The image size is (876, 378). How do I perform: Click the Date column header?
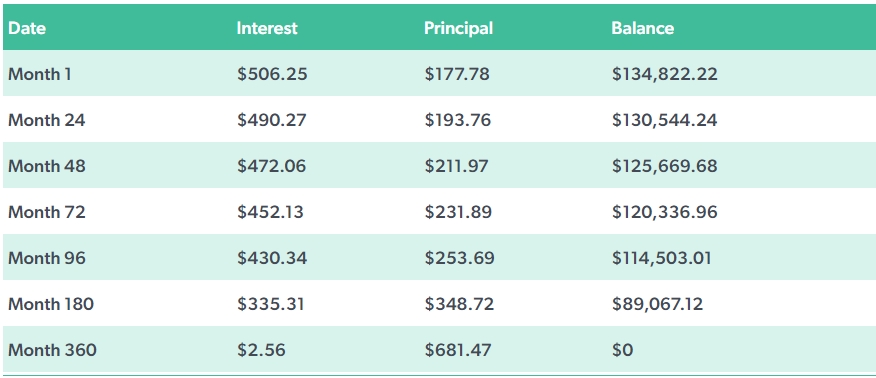coord(27,28)
